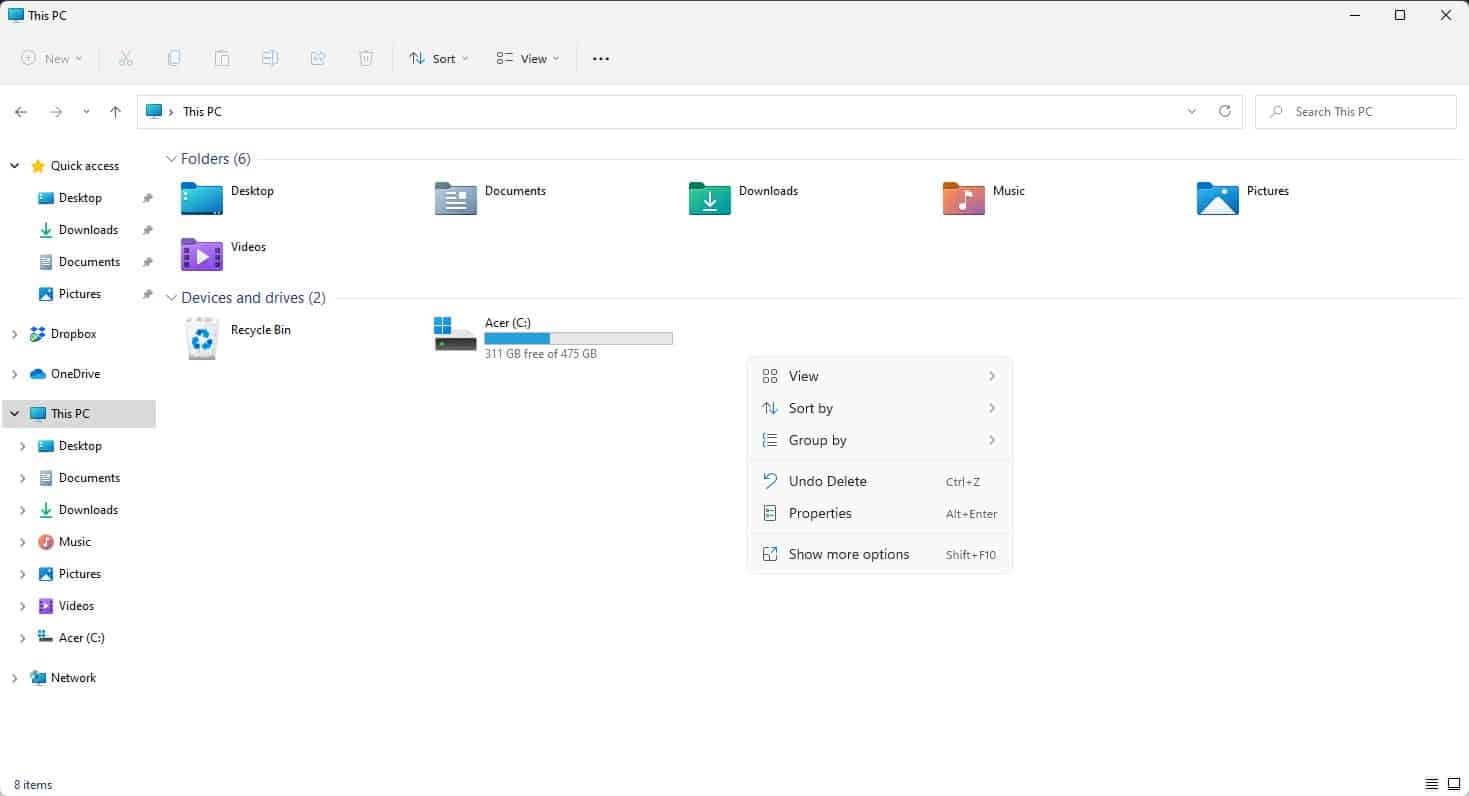Switch to large icons view in status bar
The width and height of the screenshot is (1469, 796).
(x=1453, y=784)
